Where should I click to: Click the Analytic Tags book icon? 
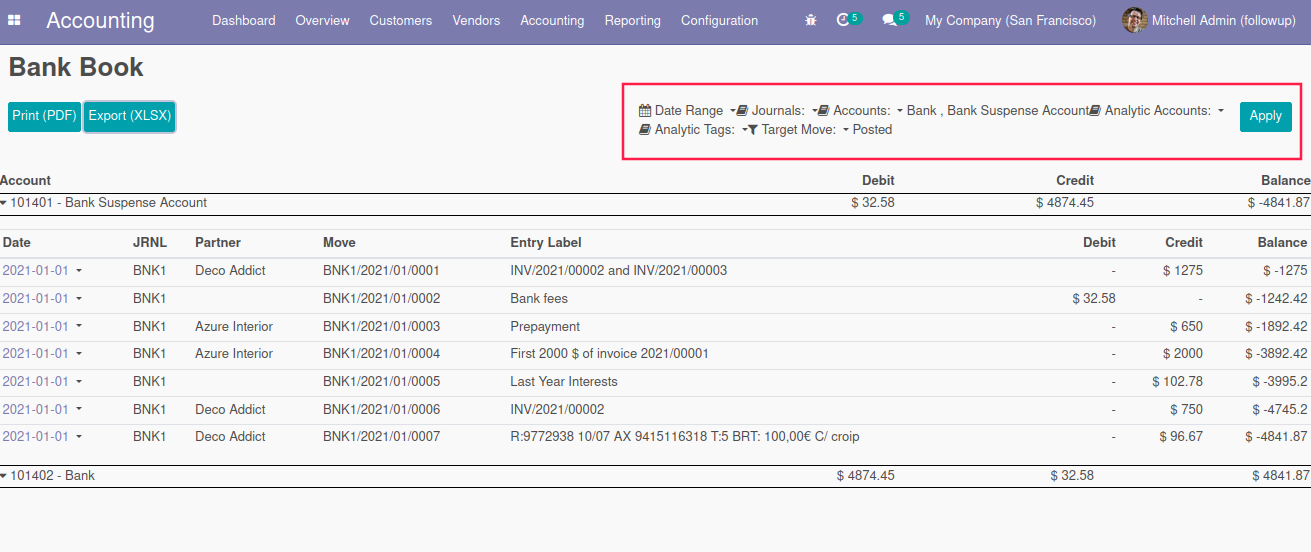click(x=645, y=130)
